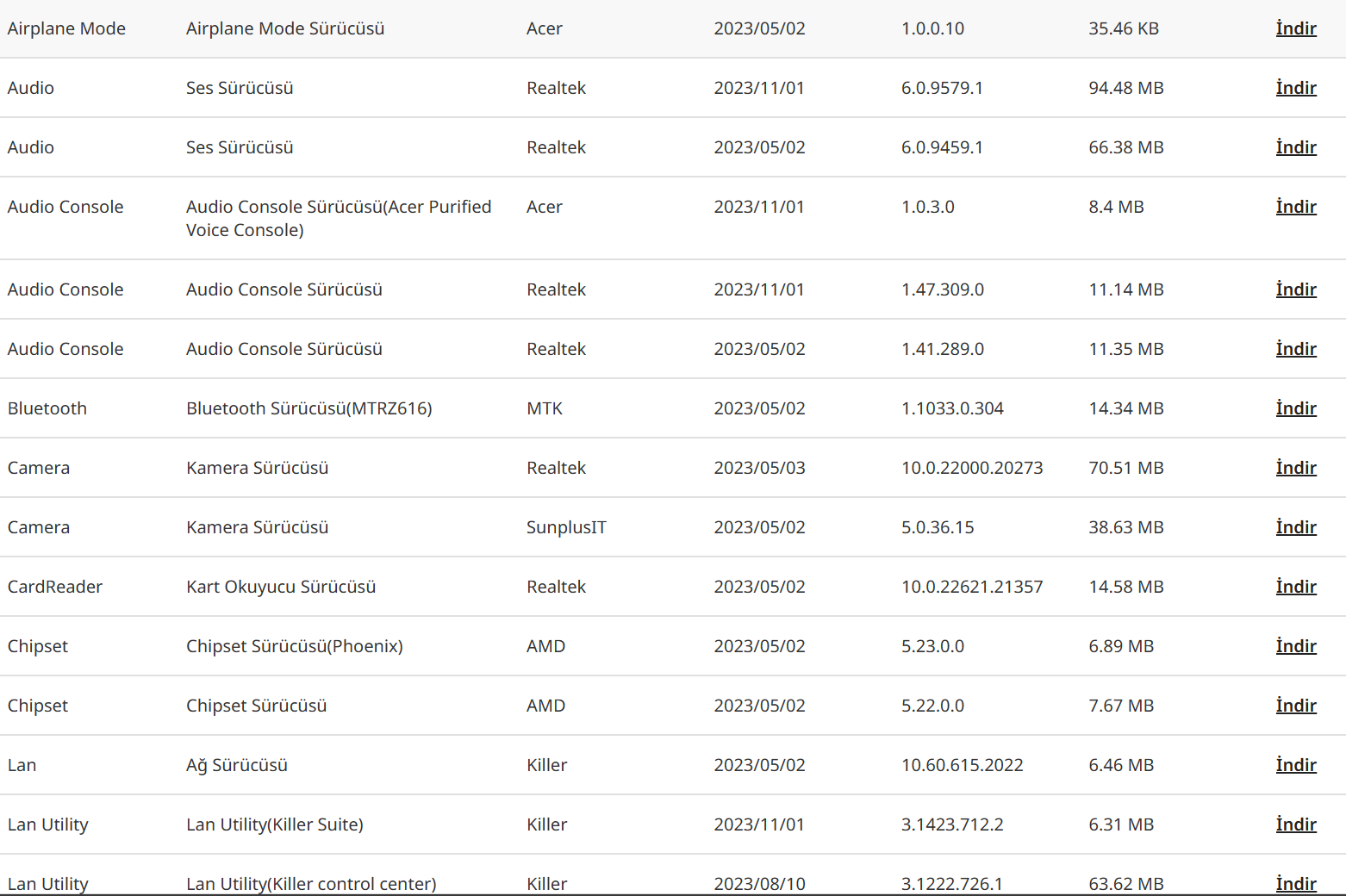Click İndir for Audio Console version 1.41.289.0
The height and width of the screenshot is (896, 1346).
pyautogui.click(x=1296, y=349)
